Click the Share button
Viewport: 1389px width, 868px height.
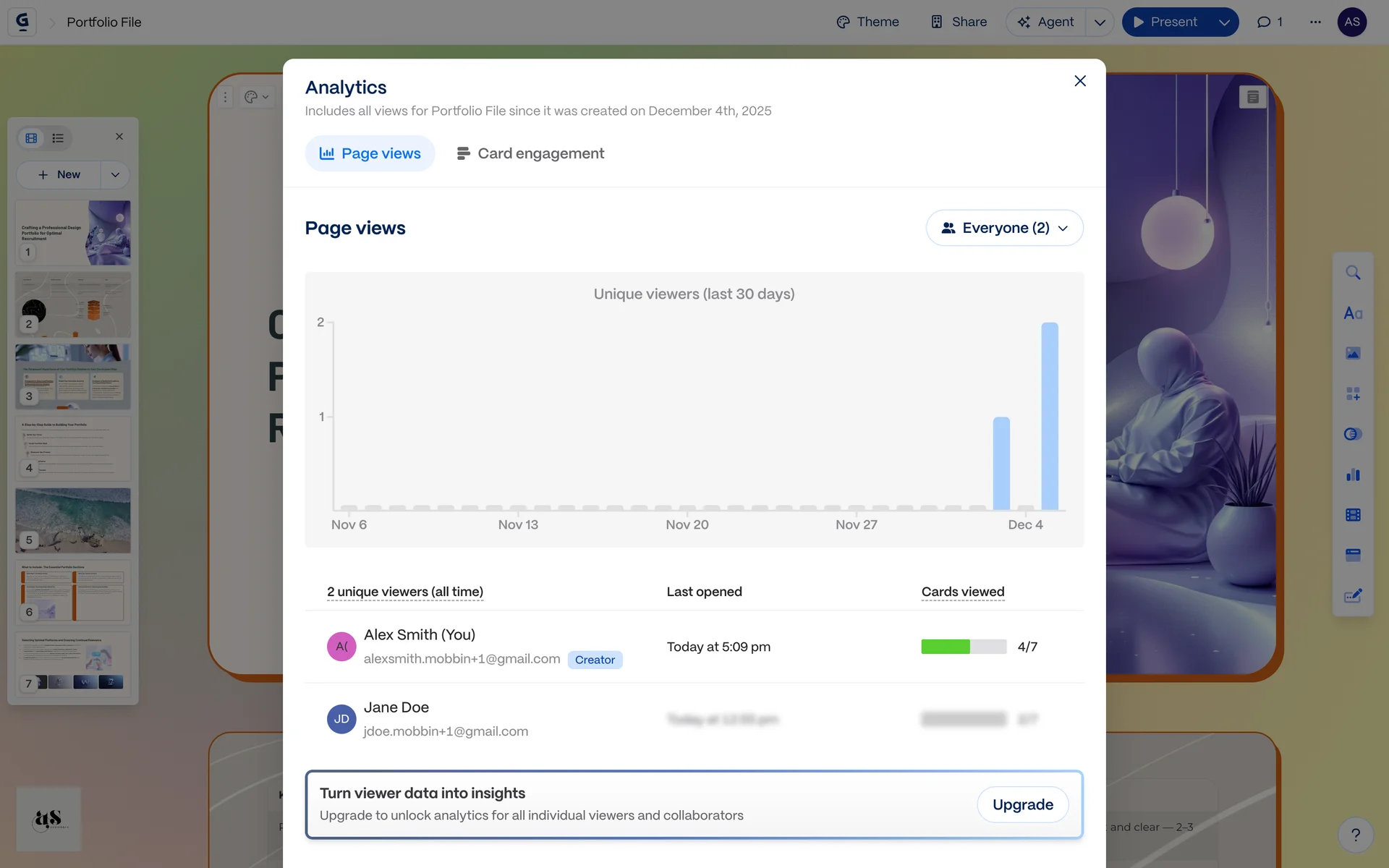(959, 22)
